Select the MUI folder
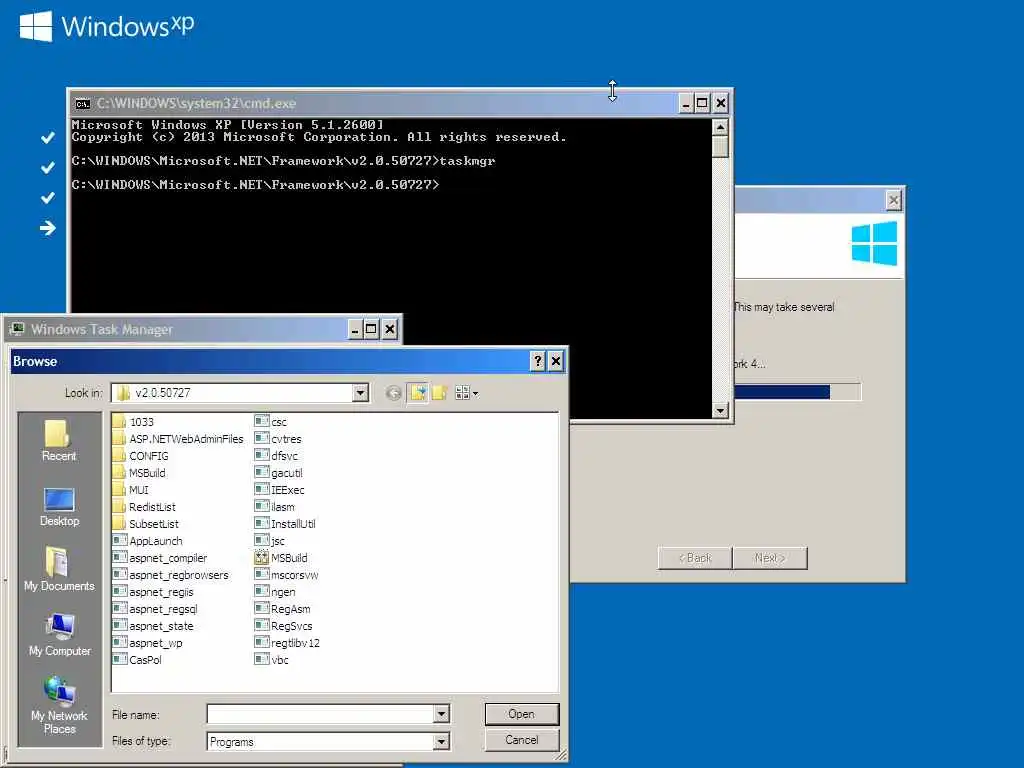Viewport: 1024px width, 768px height. click(x=131, y=490)
